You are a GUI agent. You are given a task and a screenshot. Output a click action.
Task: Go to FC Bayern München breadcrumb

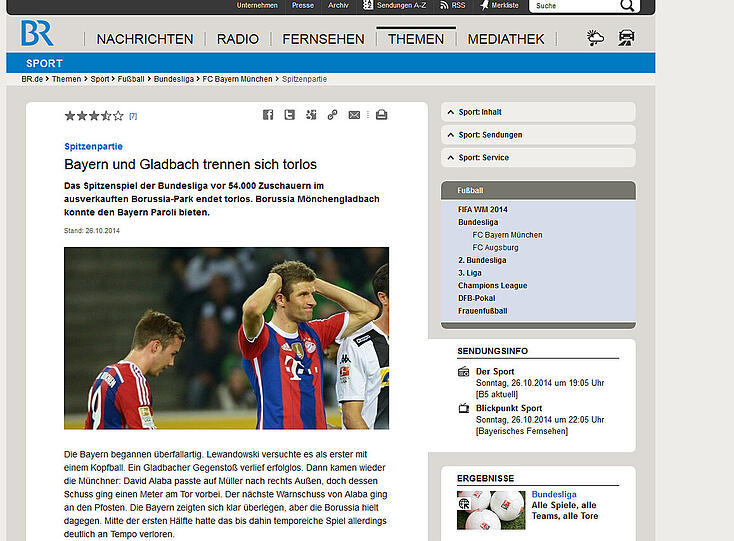(x=237, y=79)
